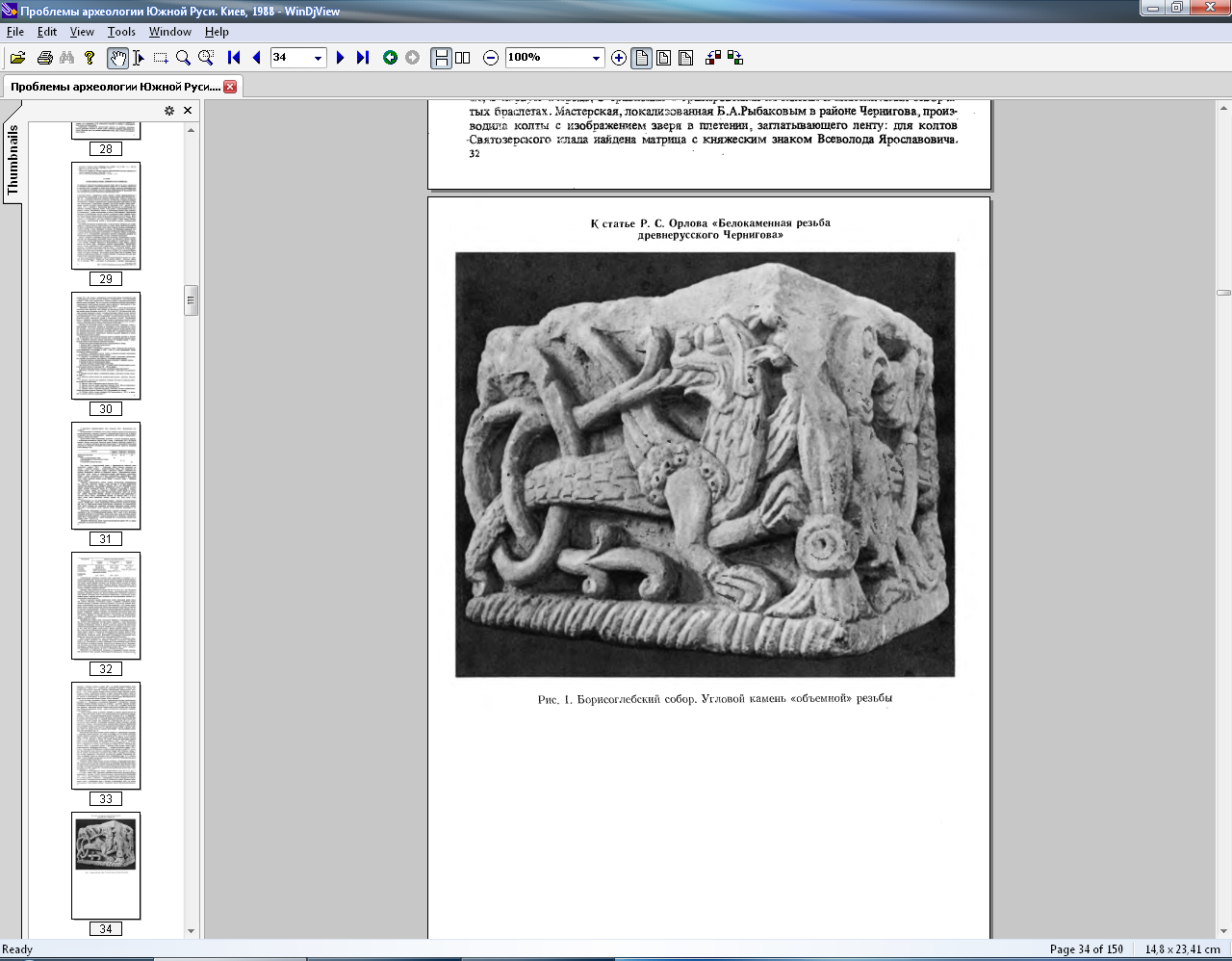Open the Help menu
Image resolution: width=1232 pixels, height=961 pixels.
pos(217,32)
